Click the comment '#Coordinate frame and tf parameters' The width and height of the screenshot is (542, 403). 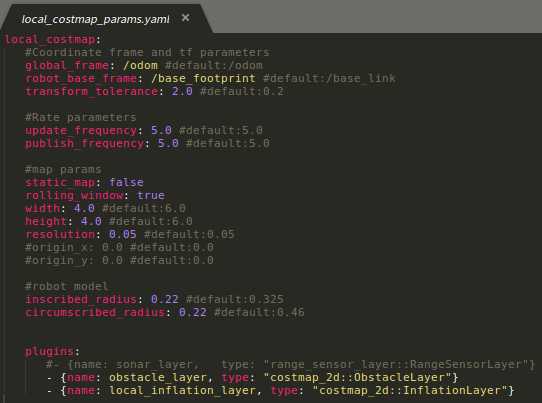(x=147, y=52)
